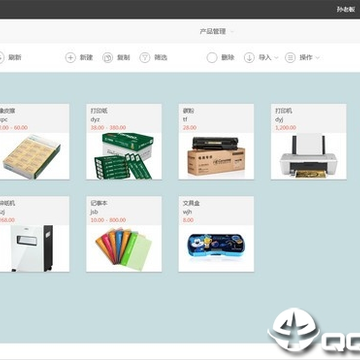360x360 pixels.
Task: Expand the 导入 dropdown chevron
Action: coord(276,58)
